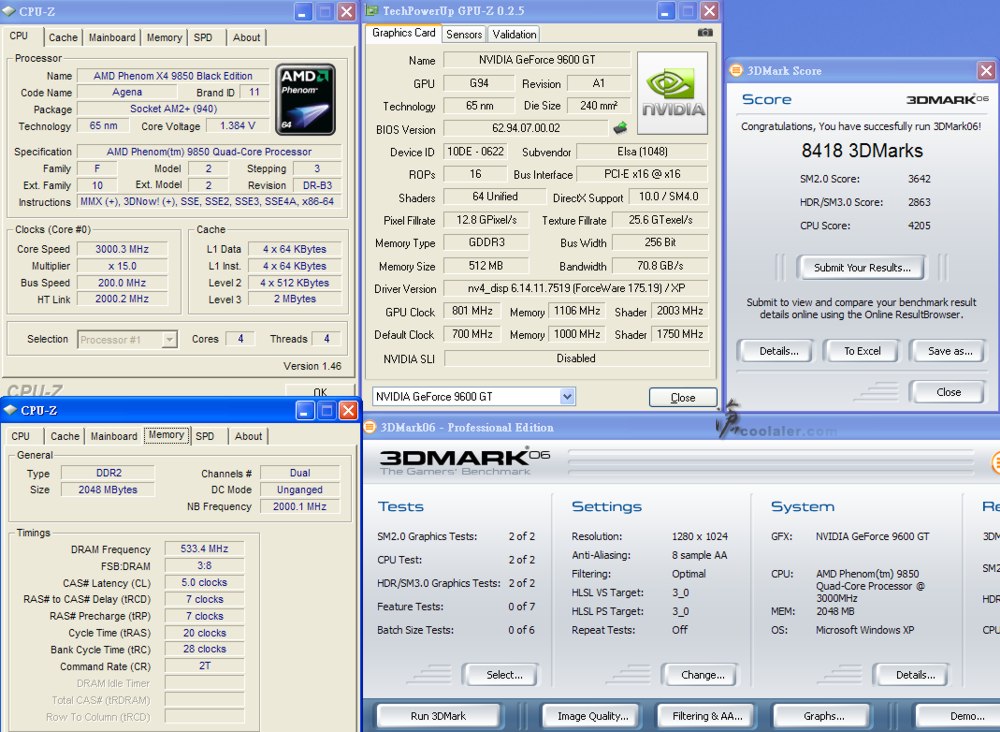Click the GPU-Z Name field value
Viewport: 1000px width, 732px height.
click(x=537, y=60)
